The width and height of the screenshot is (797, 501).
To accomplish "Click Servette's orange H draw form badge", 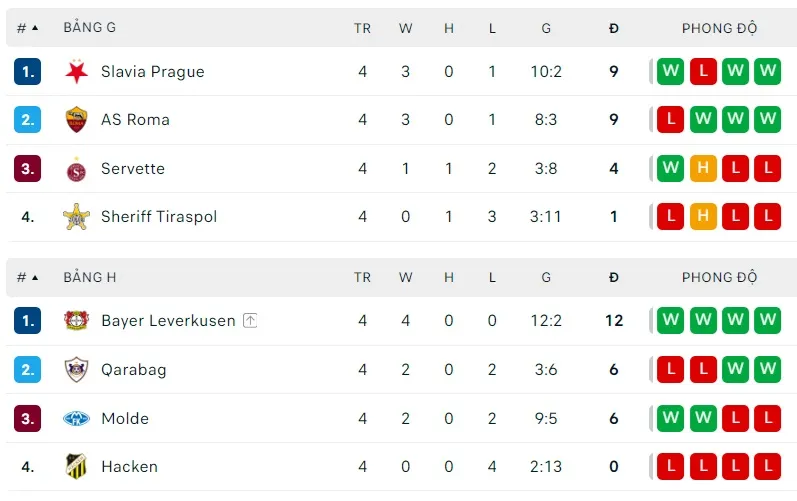I will click(703, 169).
